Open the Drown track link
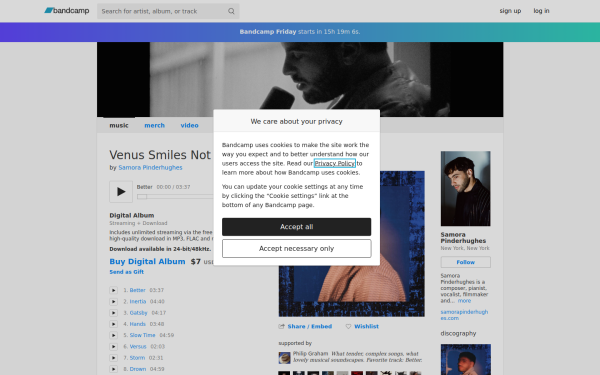The image size is (600, 375). [x=138, y=369]
